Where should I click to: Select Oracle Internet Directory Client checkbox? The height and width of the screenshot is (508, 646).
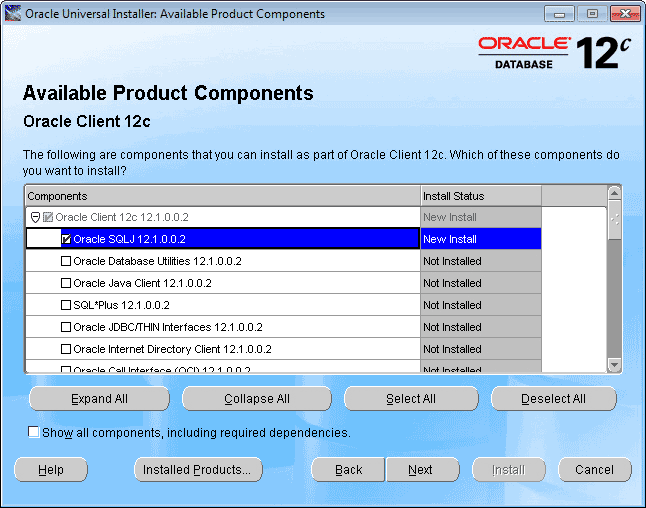point(66,349)
